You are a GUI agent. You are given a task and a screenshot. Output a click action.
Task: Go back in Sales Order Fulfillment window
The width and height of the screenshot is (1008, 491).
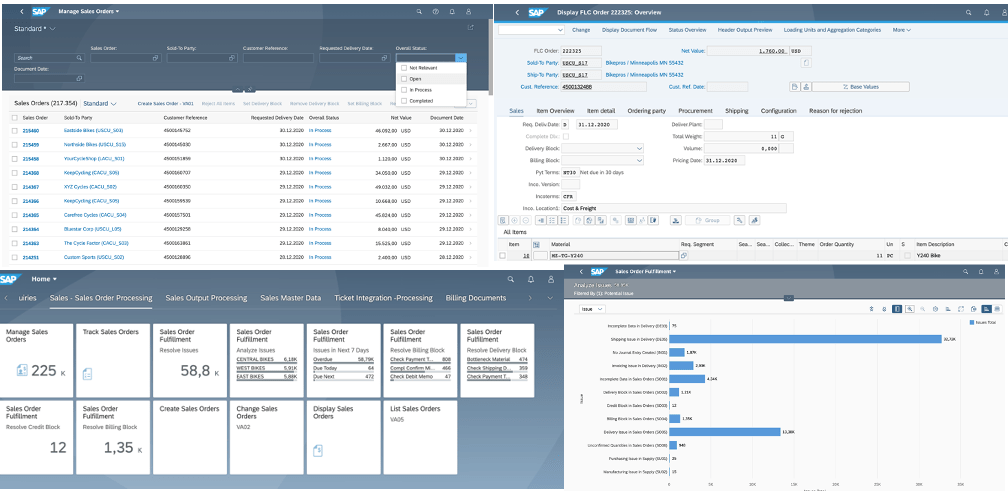(580, 272)
